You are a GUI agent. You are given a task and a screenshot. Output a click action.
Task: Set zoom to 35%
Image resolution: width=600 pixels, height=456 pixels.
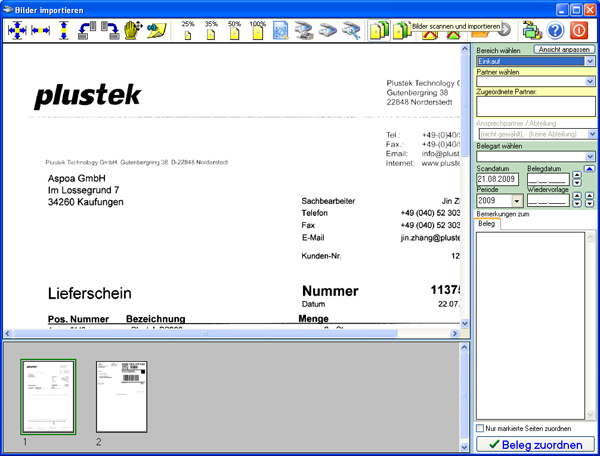211,30
